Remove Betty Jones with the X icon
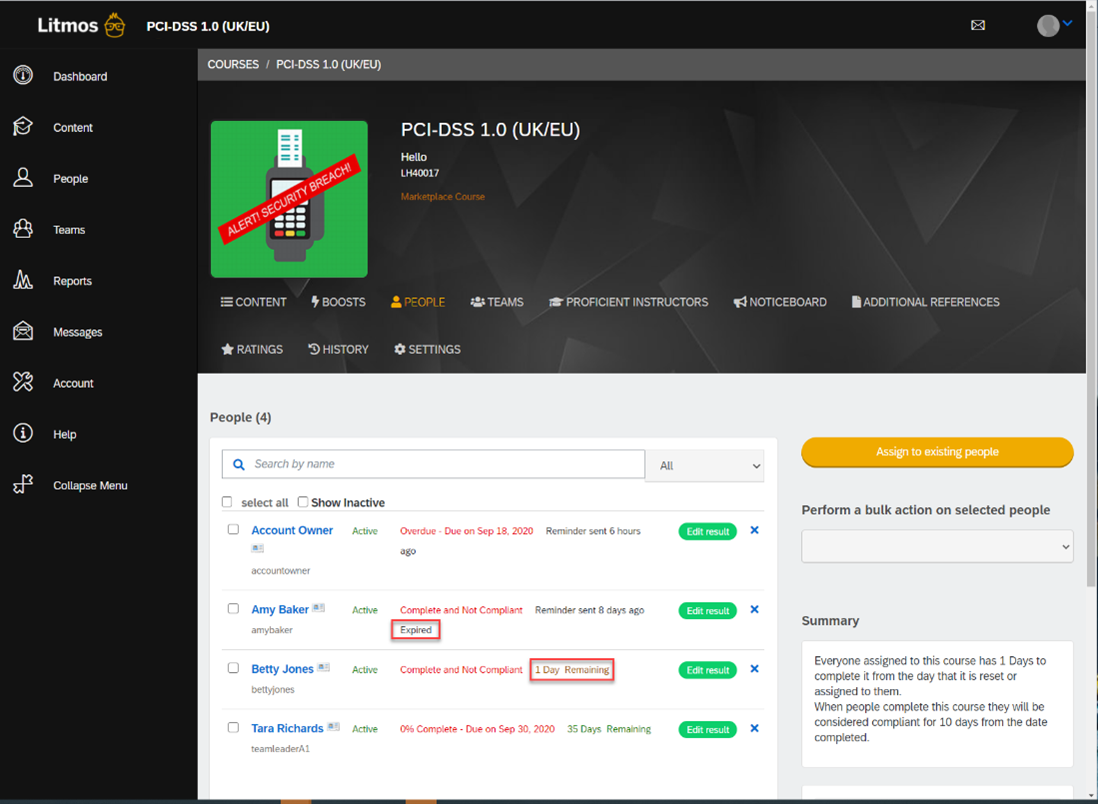 pos(754,669)
